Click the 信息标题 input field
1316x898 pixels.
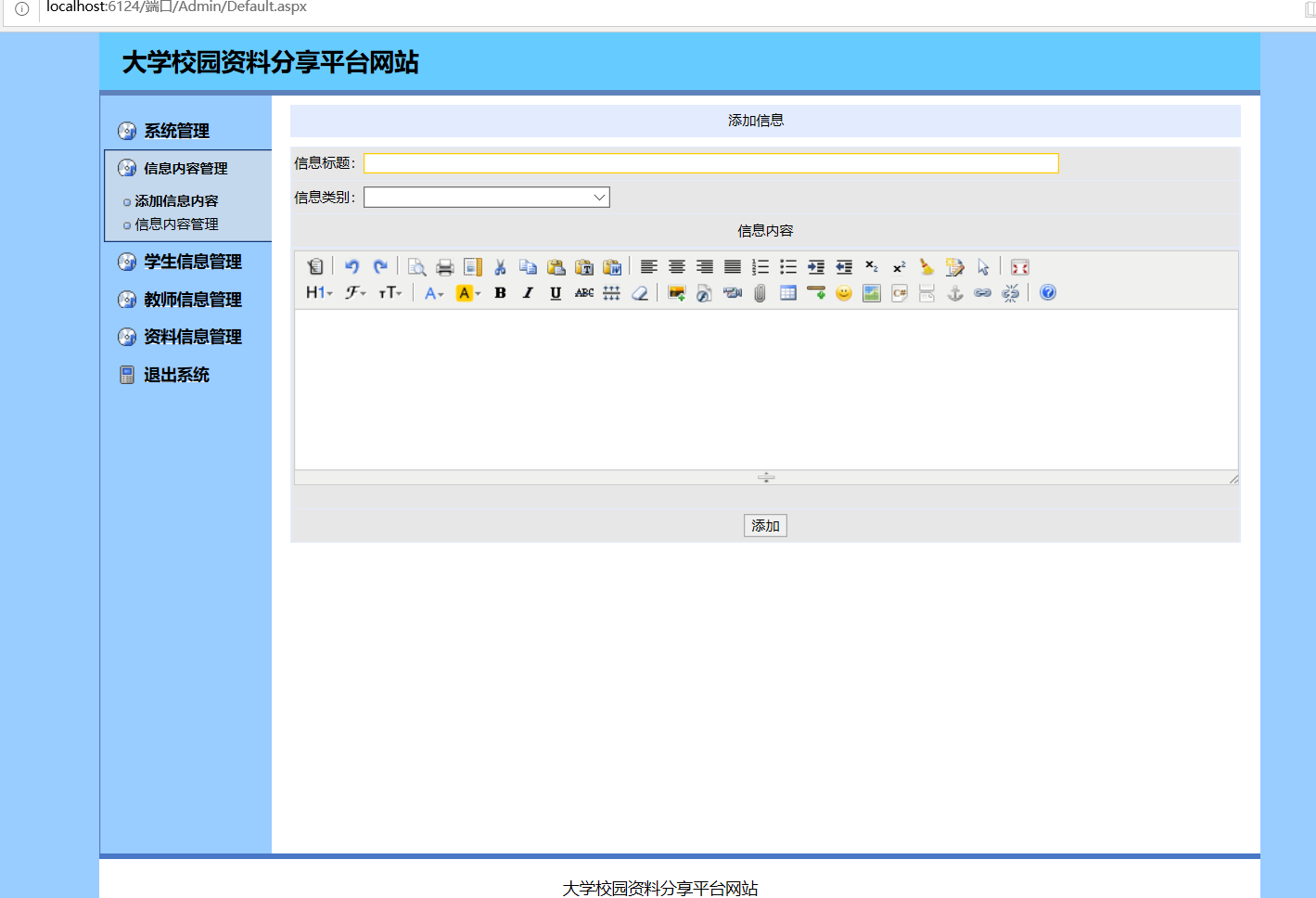[x=710, y=163]
